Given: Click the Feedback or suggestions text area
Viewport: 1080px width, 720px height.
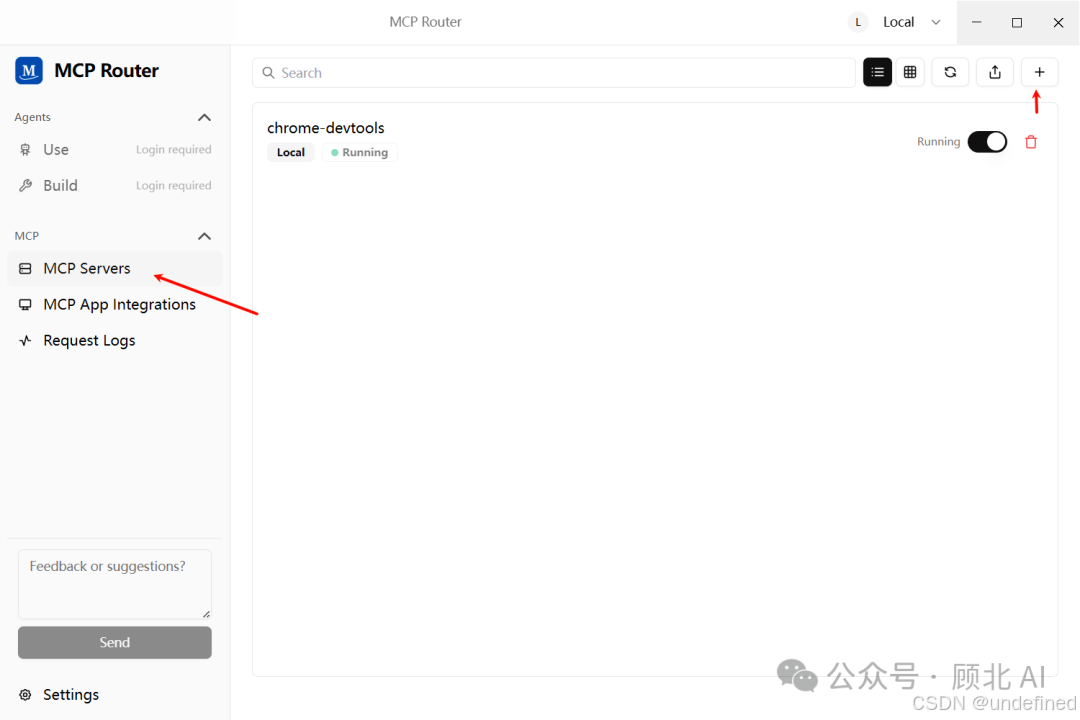Looking at the screenshot, I should (114, 584).
